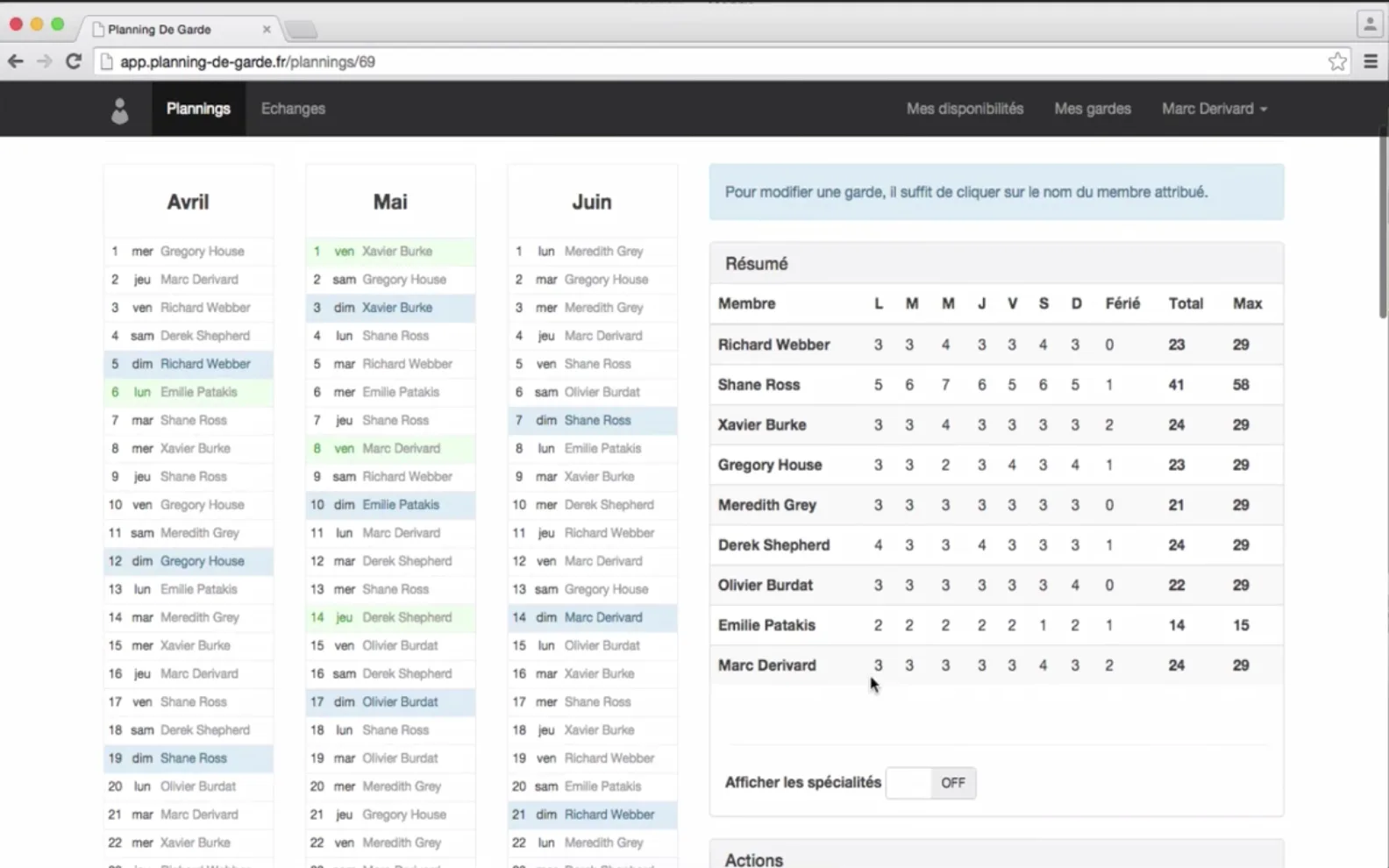This screenshot has width=1389, height=868.
Task: Edit May 22 guard Meredith Grey
Action: pos(402,843)
